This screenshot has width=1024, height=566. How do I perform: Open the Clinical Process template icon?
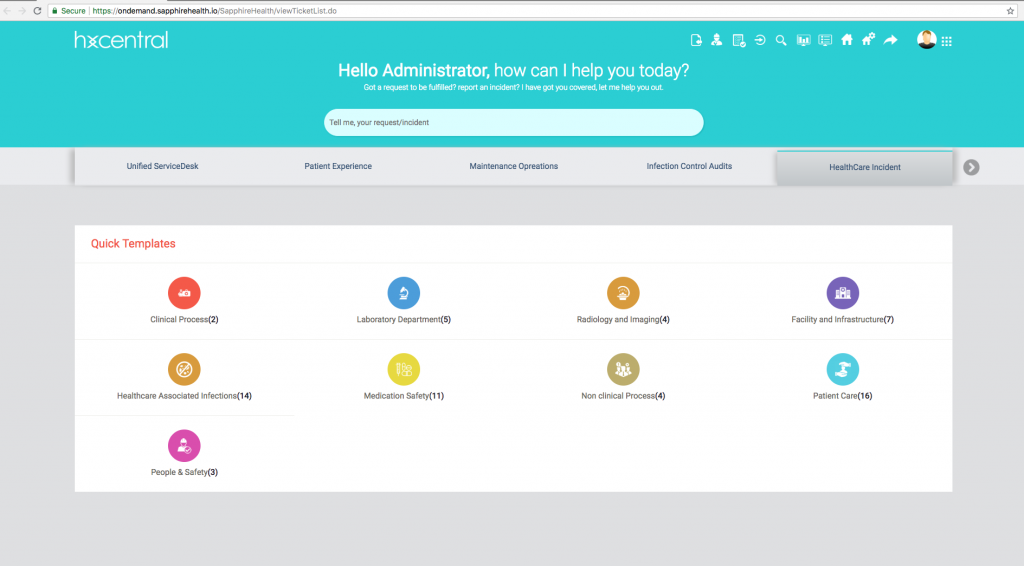[x=184, y=293]
